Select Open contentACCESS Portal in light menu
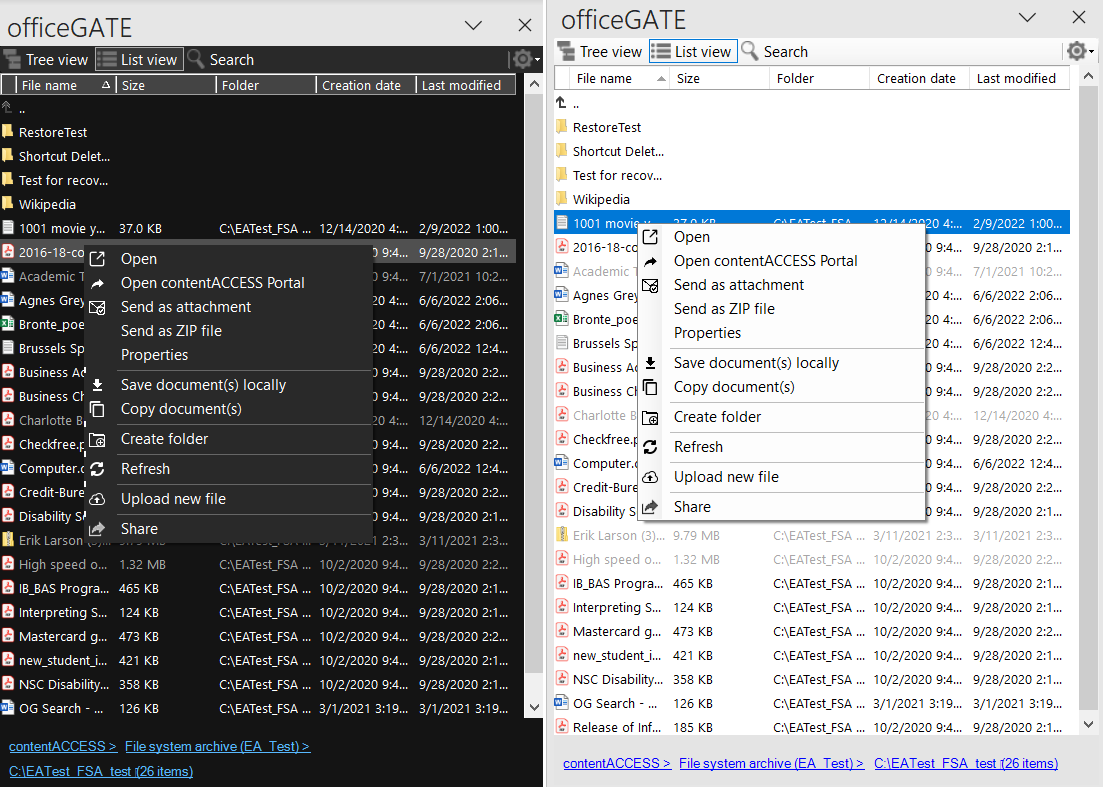Viewport: 1103px width, 787px height. pyautogui.click(x=765, y=261)
